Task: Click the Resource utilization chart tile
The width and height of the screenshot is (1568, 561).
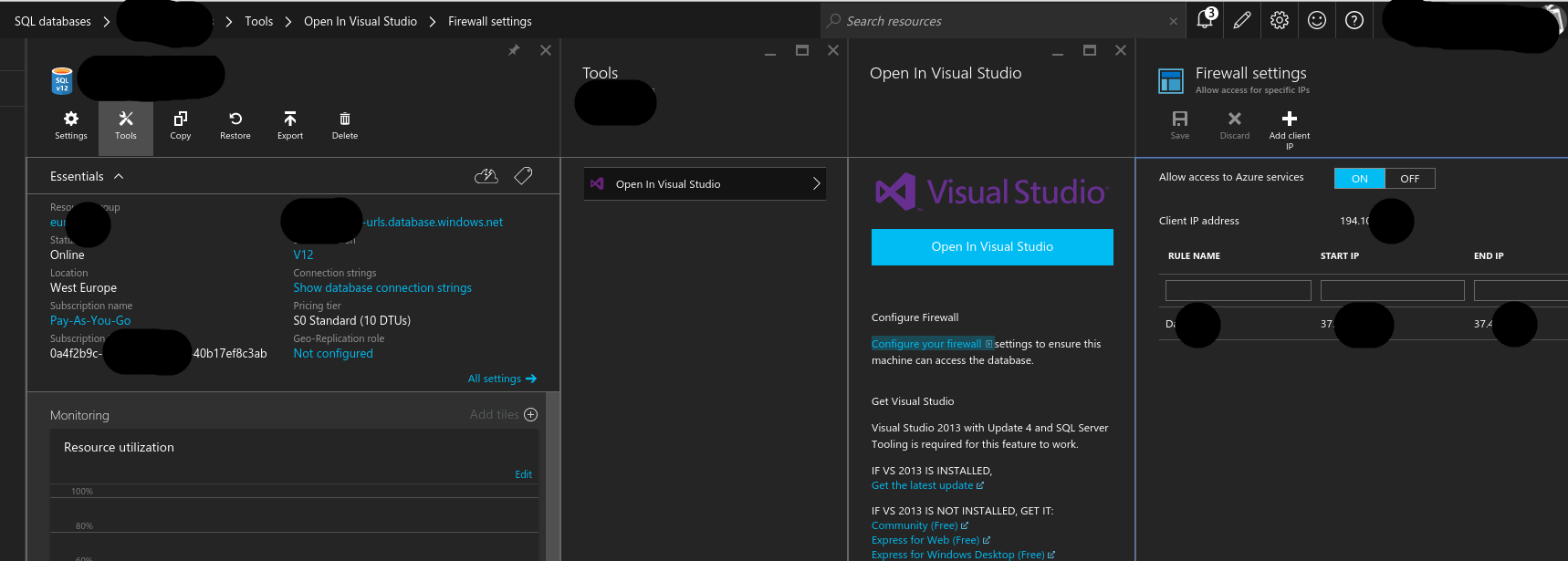Action: [294, 494]
